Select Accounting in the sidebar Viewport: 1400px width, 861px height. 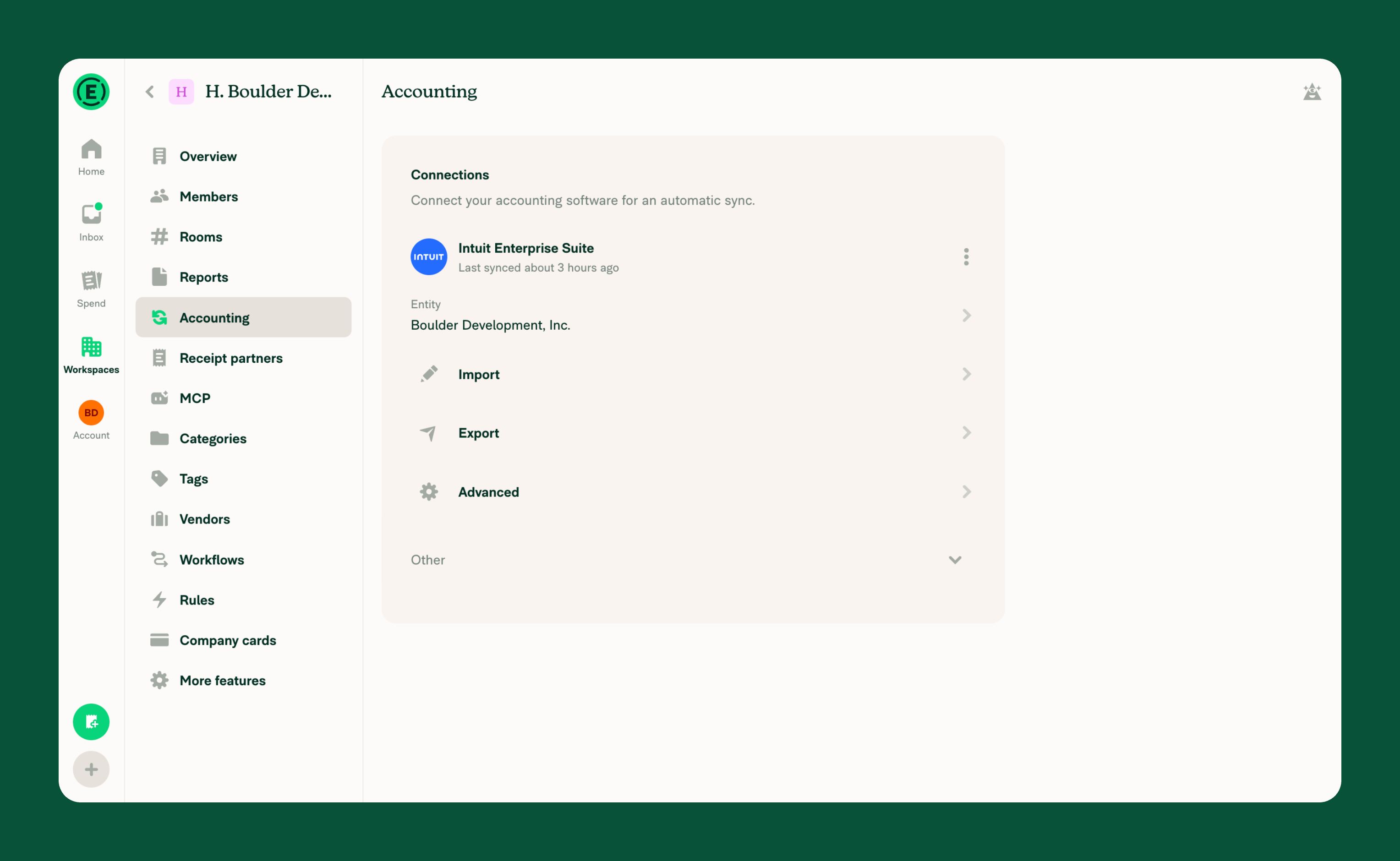click(x=243, y=317)
